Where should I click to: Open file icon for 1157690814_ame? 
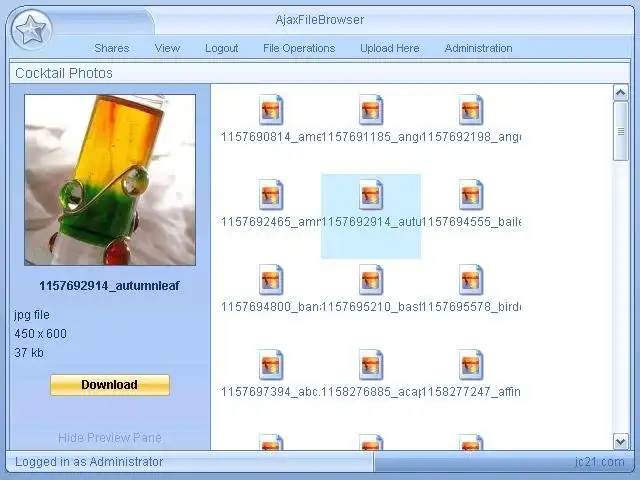pos(271,110)
